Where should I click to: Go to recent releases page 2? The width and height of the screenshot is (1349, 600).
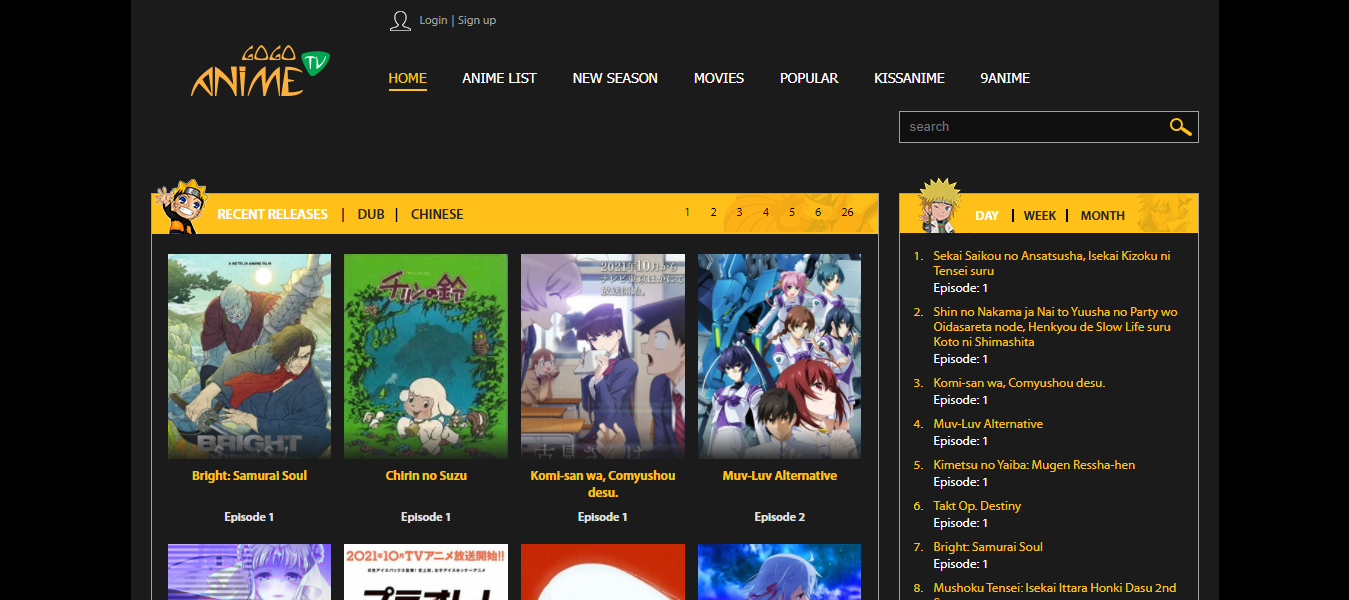(x=713, y=212)
